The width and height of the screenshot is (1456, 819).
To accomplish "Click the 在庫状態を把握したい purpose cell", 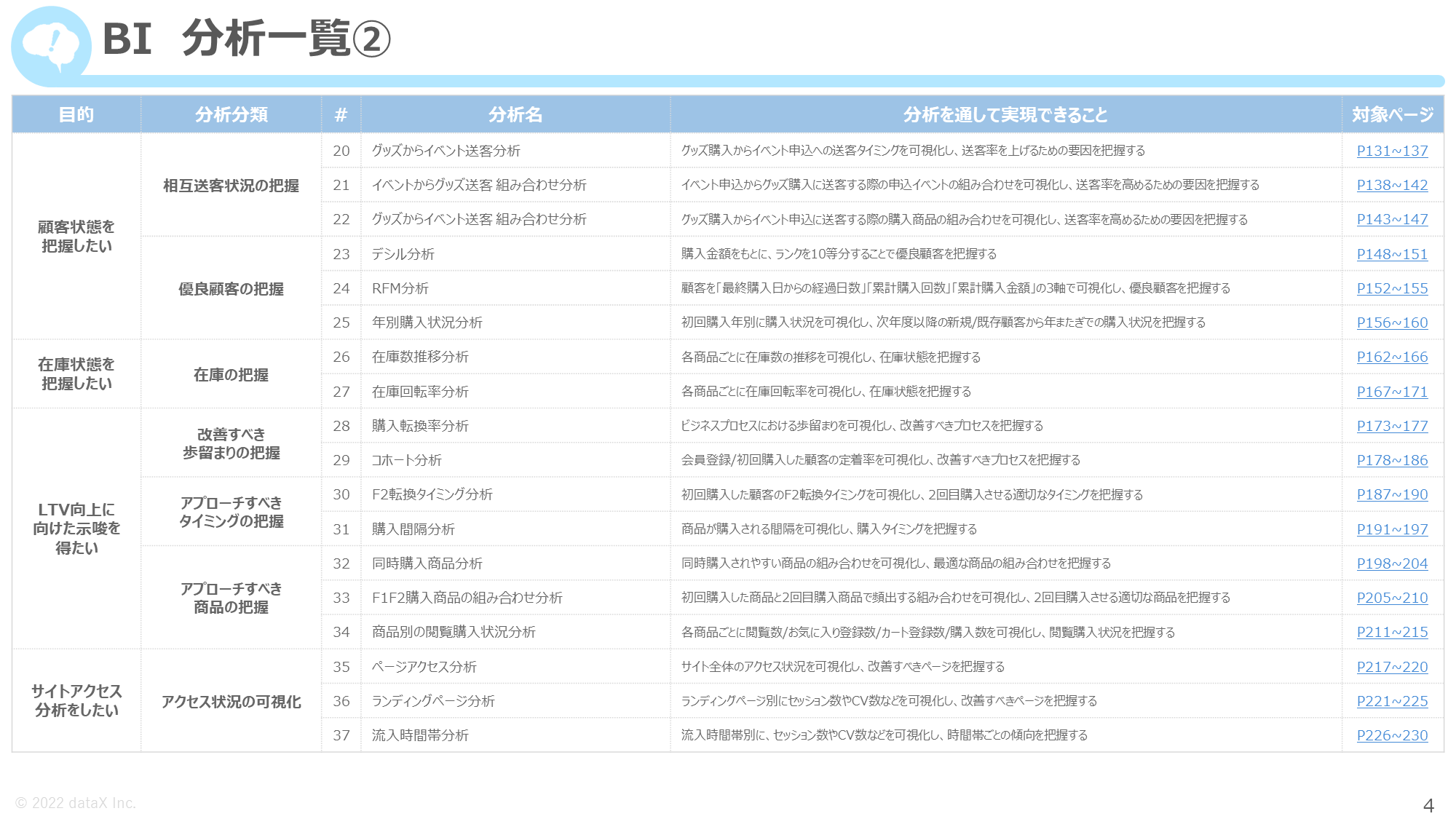I will coord(76,374).
